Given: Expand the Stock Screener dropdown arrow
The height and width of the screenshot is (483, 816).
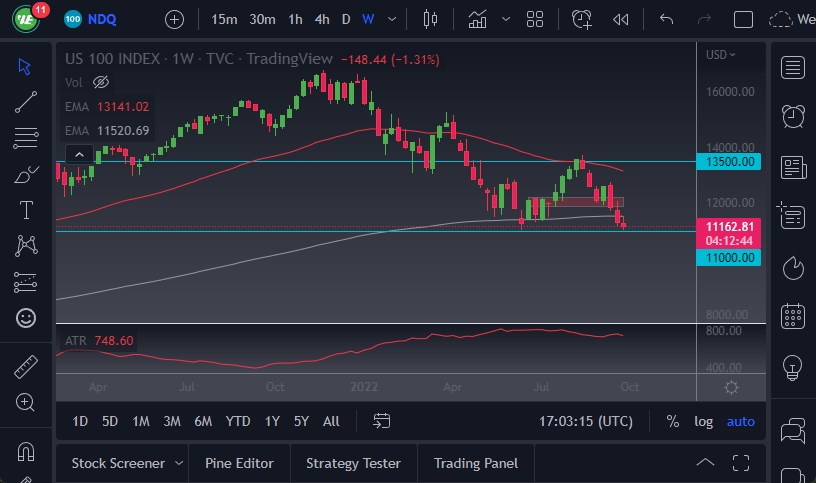Looking at the screenshot, I should pos(179,463).
